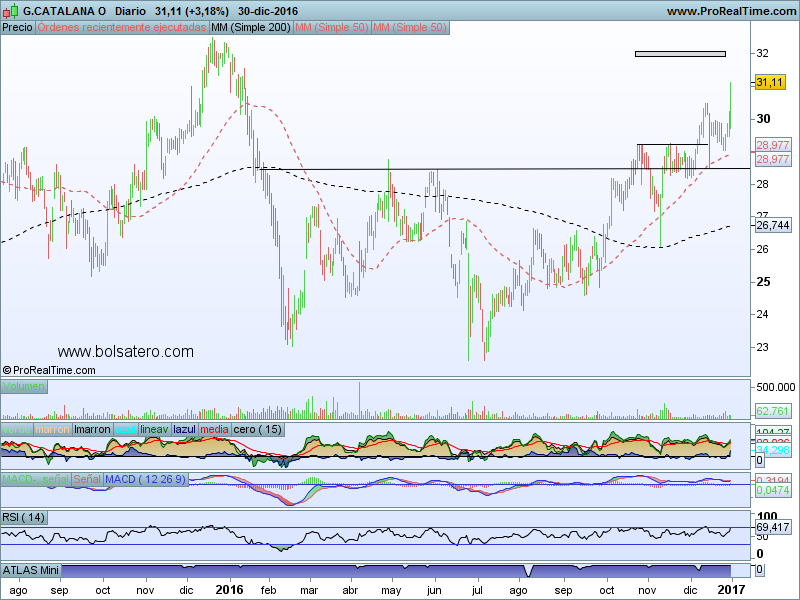The height and width of the screenshot is (600, 800).
Task: Open the RSI (14) indicator settings label
Action: point(24,518)
